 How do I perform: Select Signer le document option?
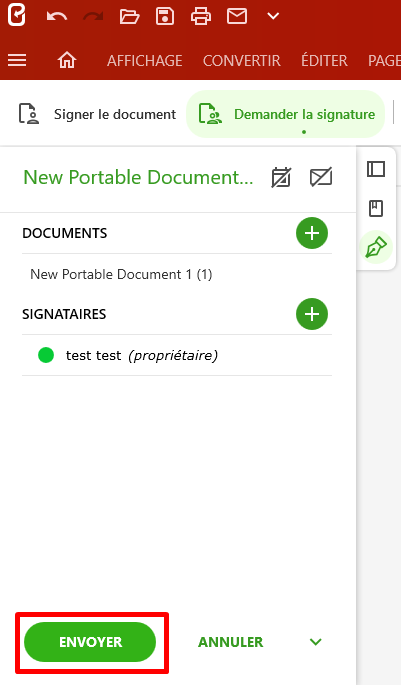(97, 114)
